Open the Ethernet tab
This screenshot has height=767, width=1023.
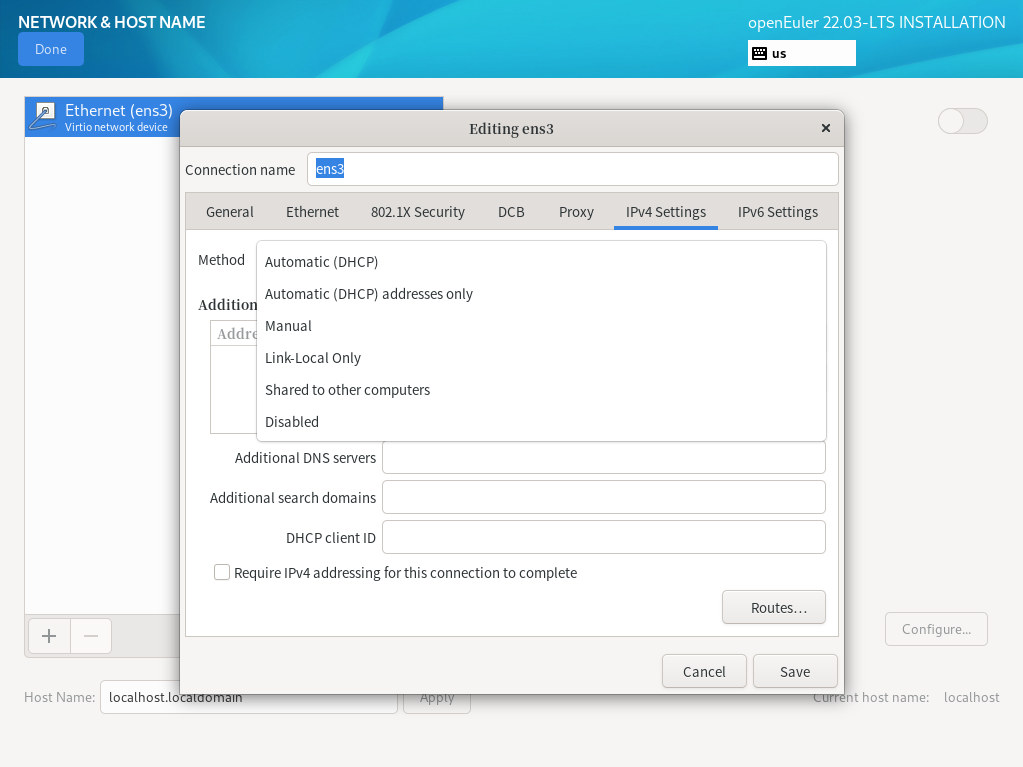(313, 212)
